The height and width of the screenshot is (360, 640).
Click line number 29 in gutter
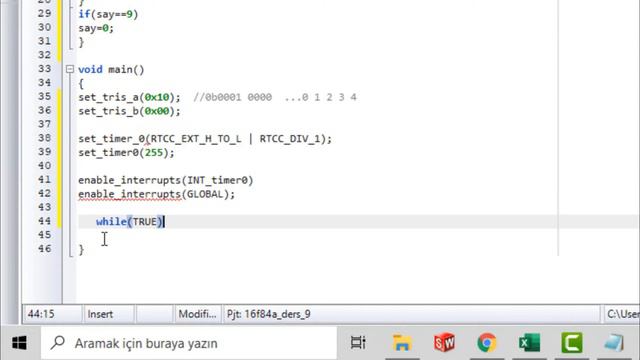click(44, 13)
